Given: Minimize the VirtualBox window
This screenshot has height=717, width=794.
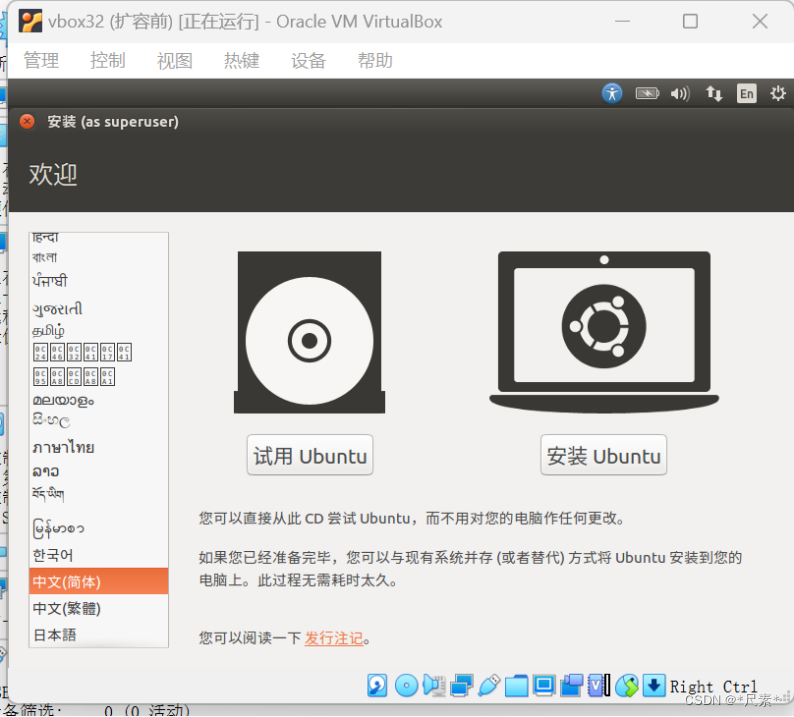Looking at the screenshot, I should pos(622,21).
